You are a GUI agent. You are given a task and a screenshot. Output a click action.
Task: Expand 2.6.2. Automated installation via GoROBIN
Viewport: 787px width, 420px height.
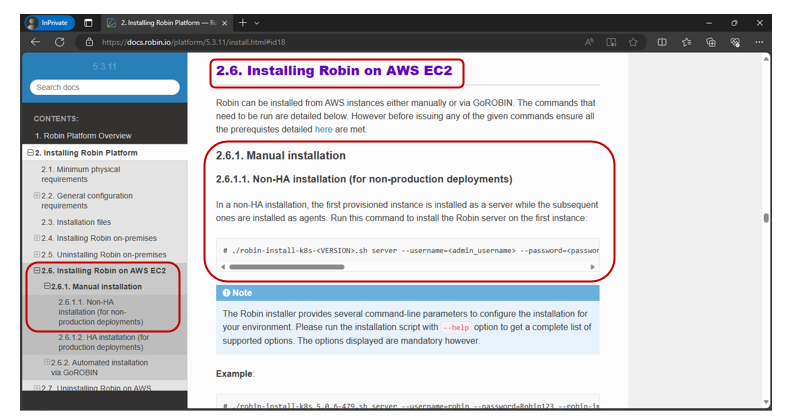click(47, 362)
